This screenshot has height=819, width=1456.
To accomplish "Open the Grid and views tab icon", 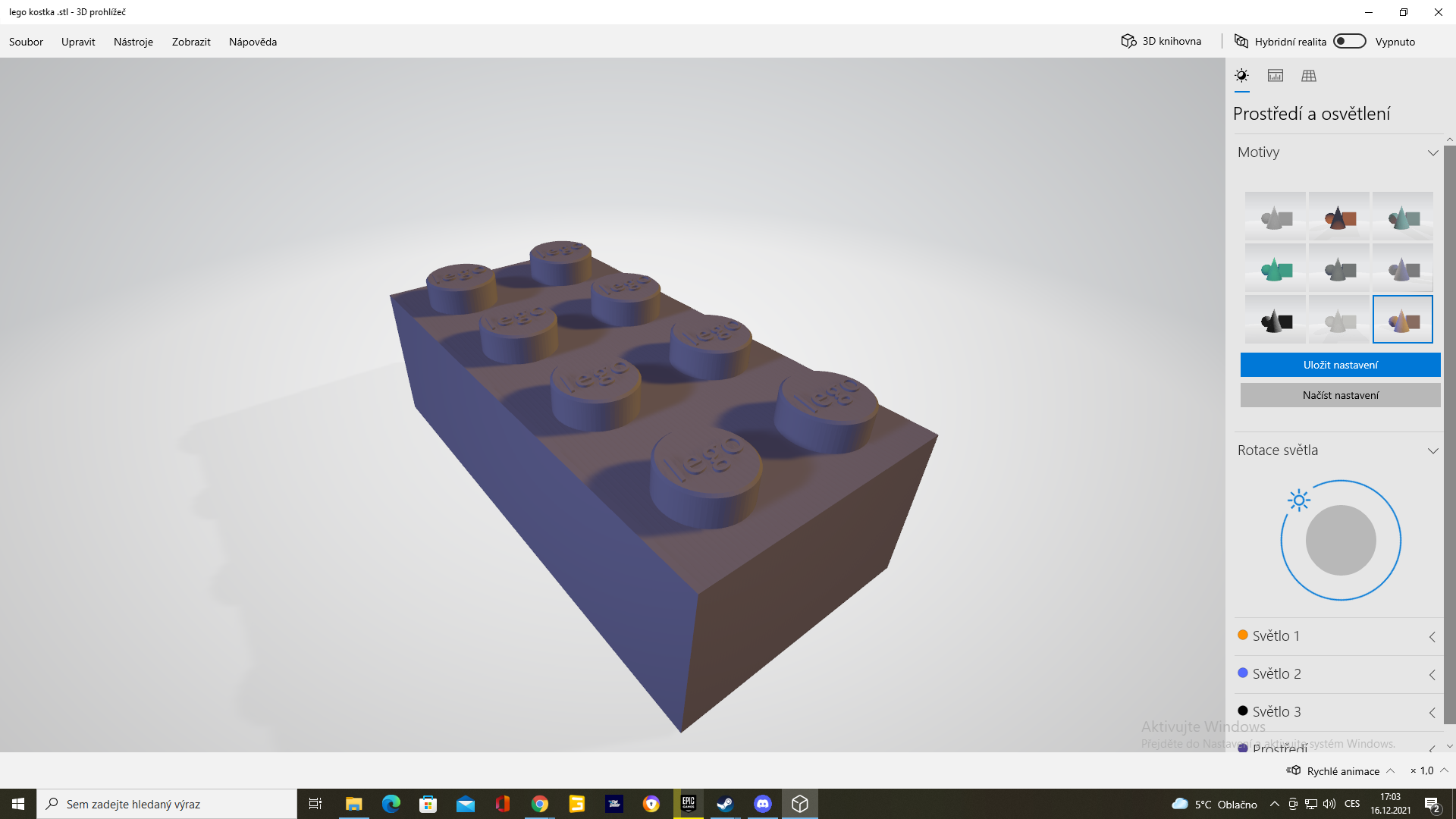I will pos(1309,76).
